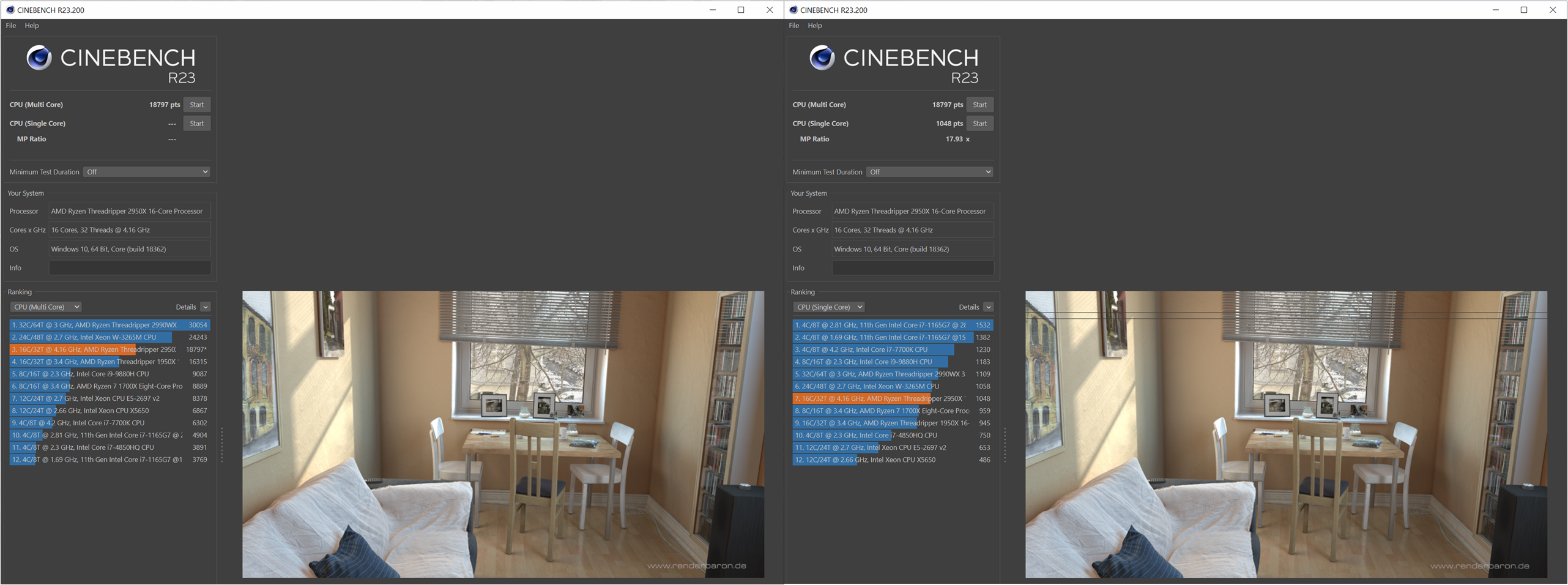Select Xeon W-3265M row scoring 1058

(893, 386)
